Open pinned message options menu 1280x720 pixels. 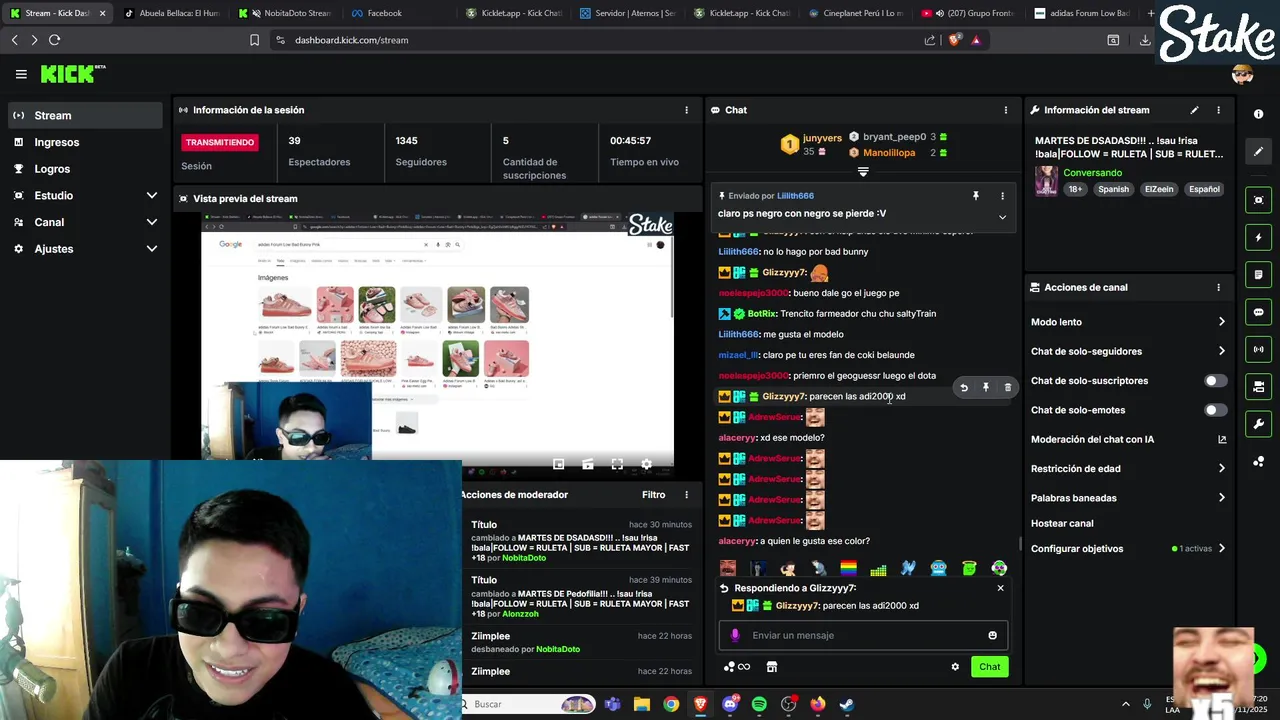point(1002,196)
